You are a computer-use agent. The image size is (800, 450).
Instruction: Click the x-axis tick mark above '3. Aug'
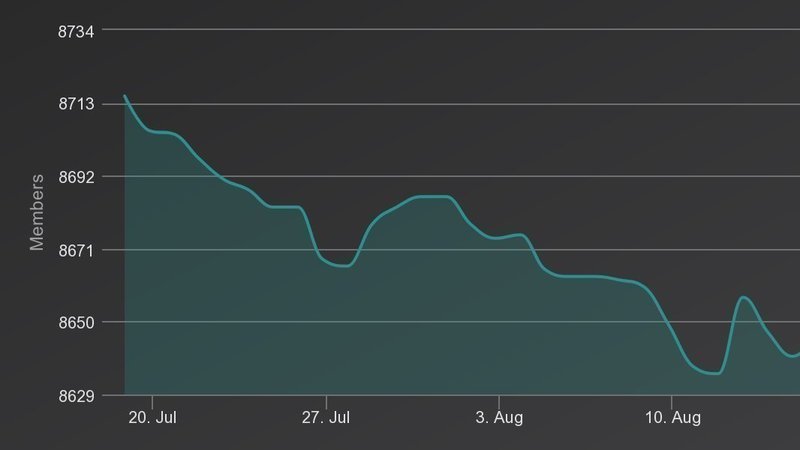(x=499, y=400)
